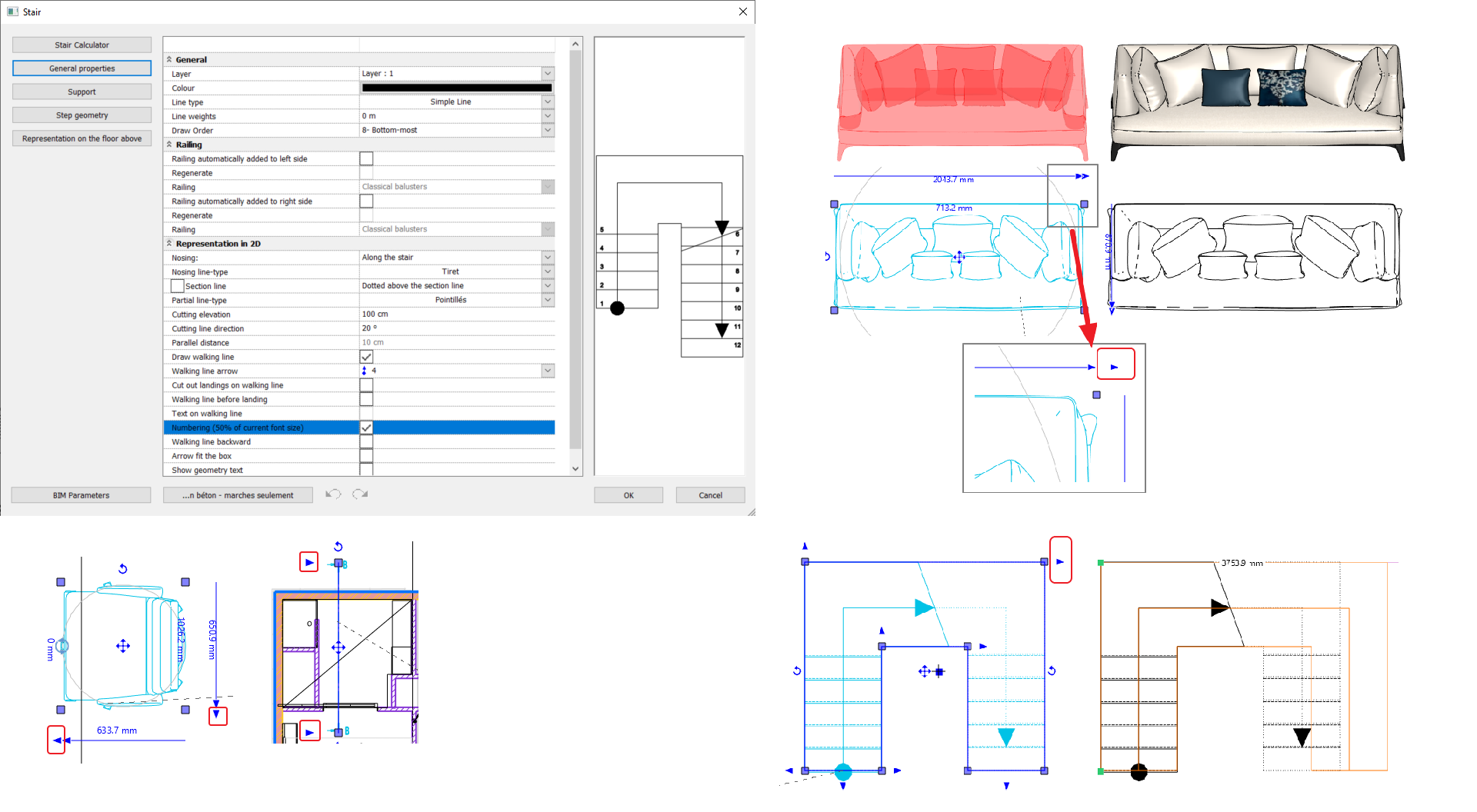The image size is (1477, 812).
Task: Open BIM Parameters
Action: 81,494
